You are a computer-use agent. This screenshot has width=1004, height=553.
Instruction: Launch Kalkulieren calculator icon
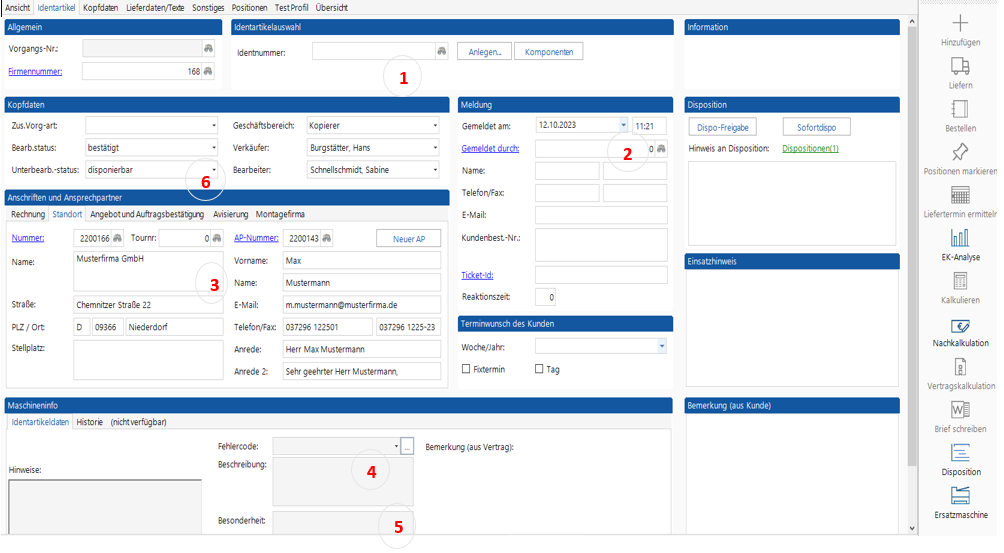tap(960, 281)
